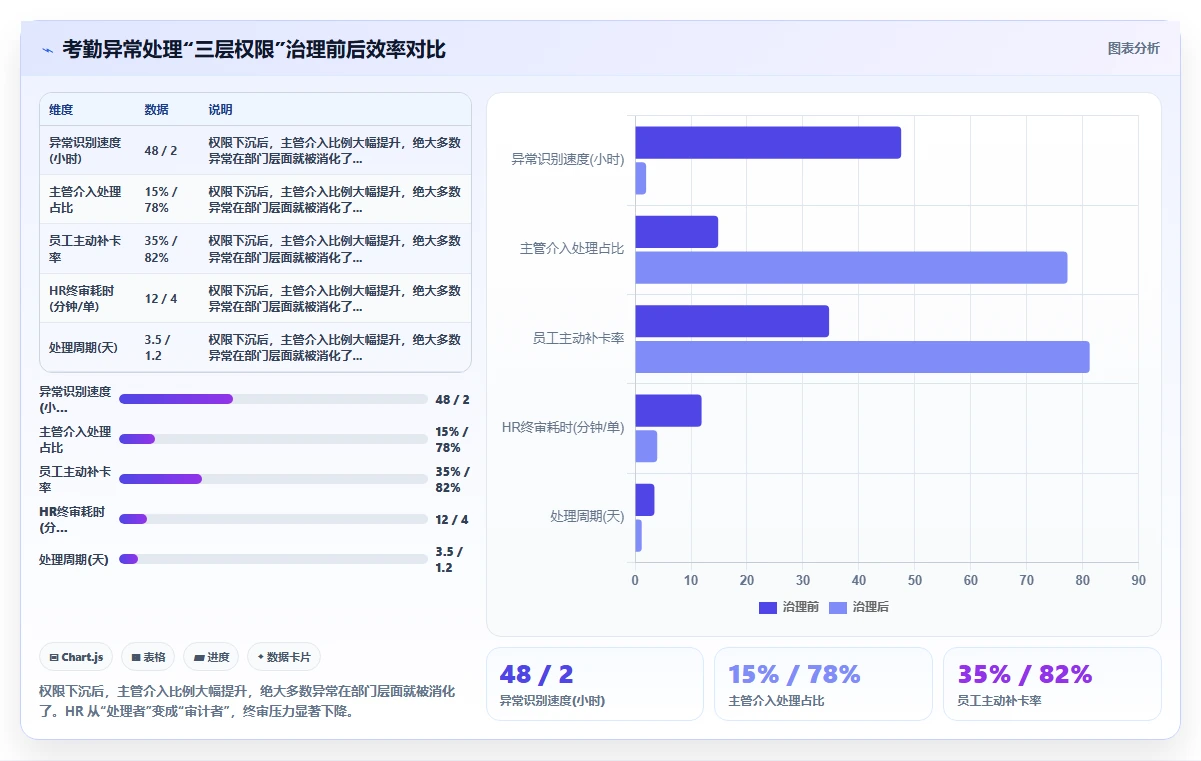The image size is (1201, 761).
Task: Click the 治理前 bar for HR终审耗时
Action: pos(668,411)
